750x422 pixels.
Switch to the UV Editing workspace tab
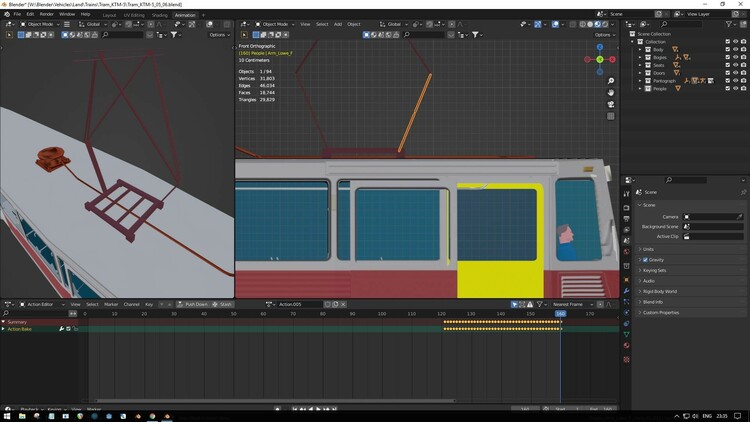pyautogui.click(x=134, y=15)
